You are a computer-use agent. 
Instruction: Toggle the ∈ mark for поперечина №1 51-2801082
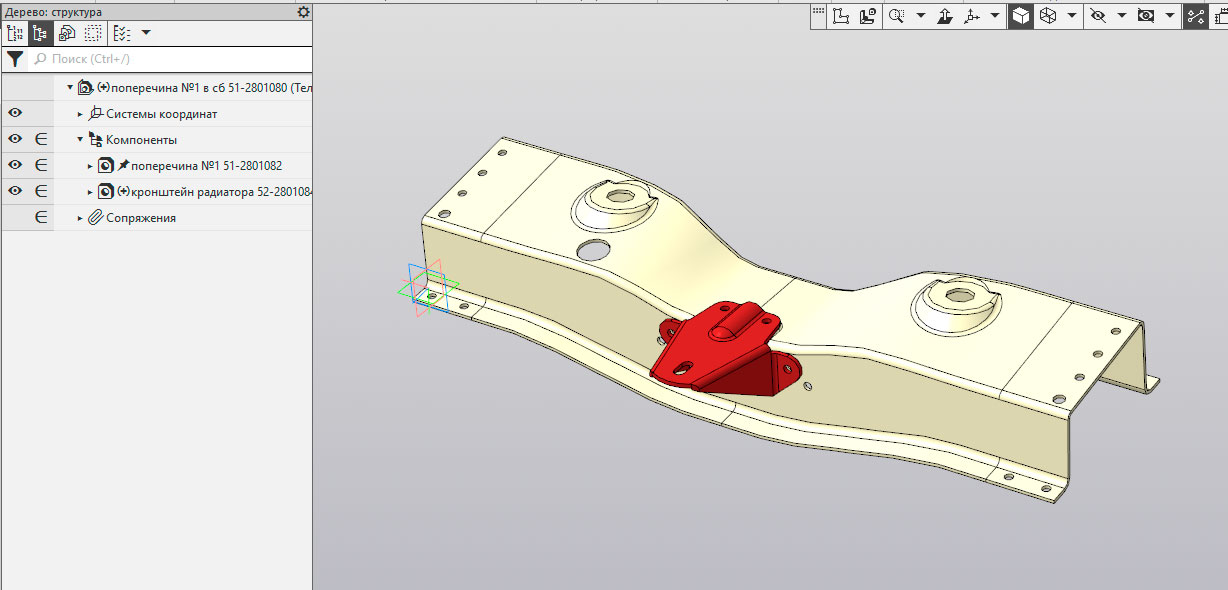[41, 165]
